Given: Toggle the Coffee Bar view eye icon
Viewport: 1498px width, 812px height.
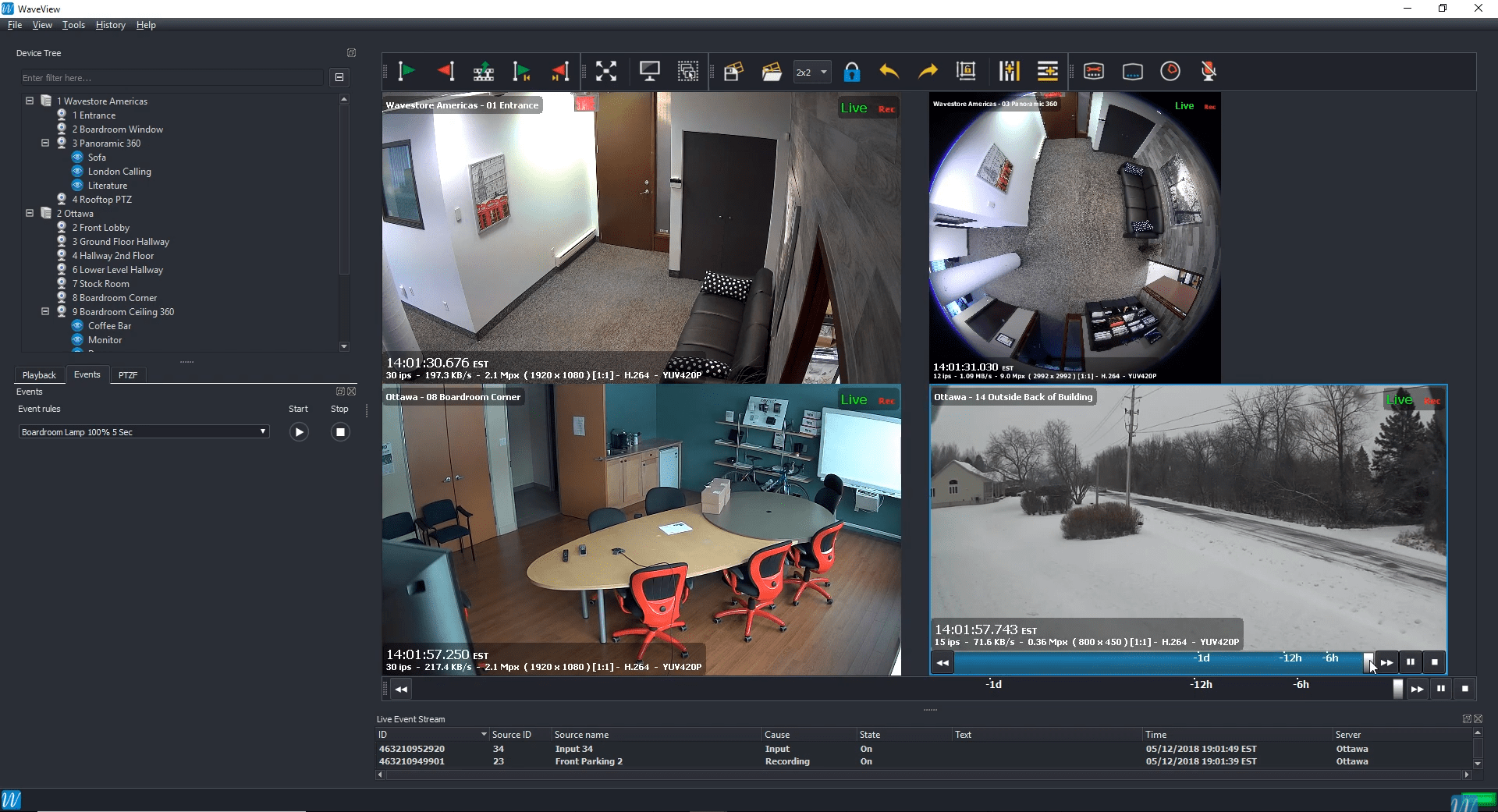Looking at the screenshot, I should click(x=77, y=326).
